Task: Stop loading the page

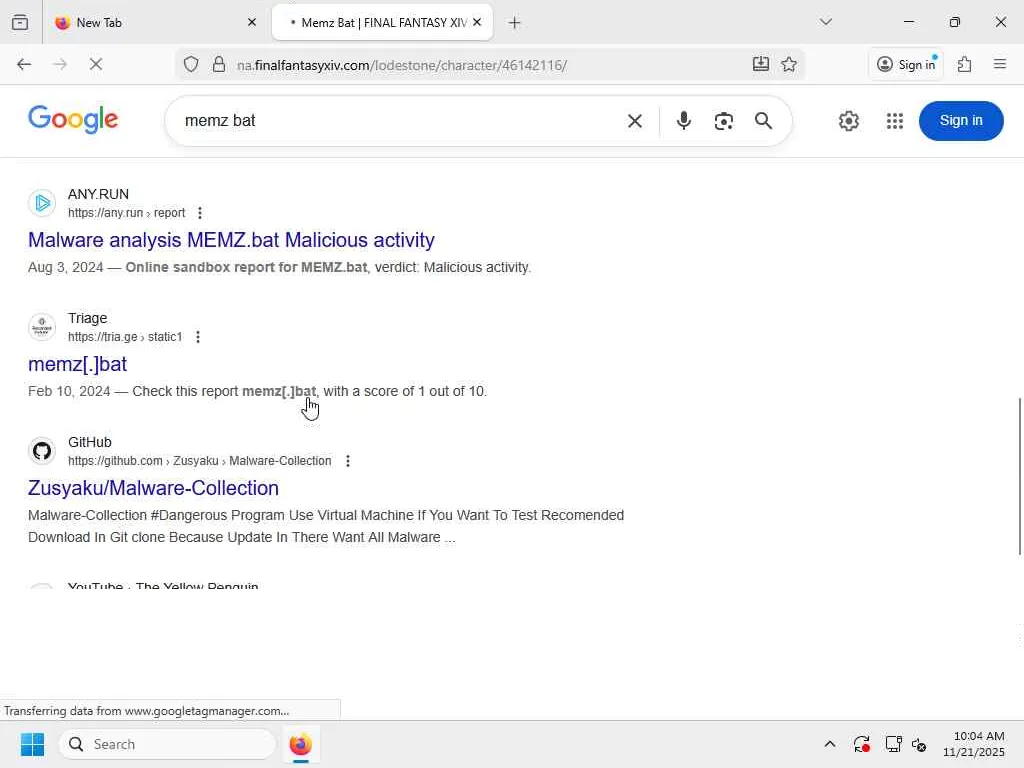Action: [96, 64]
